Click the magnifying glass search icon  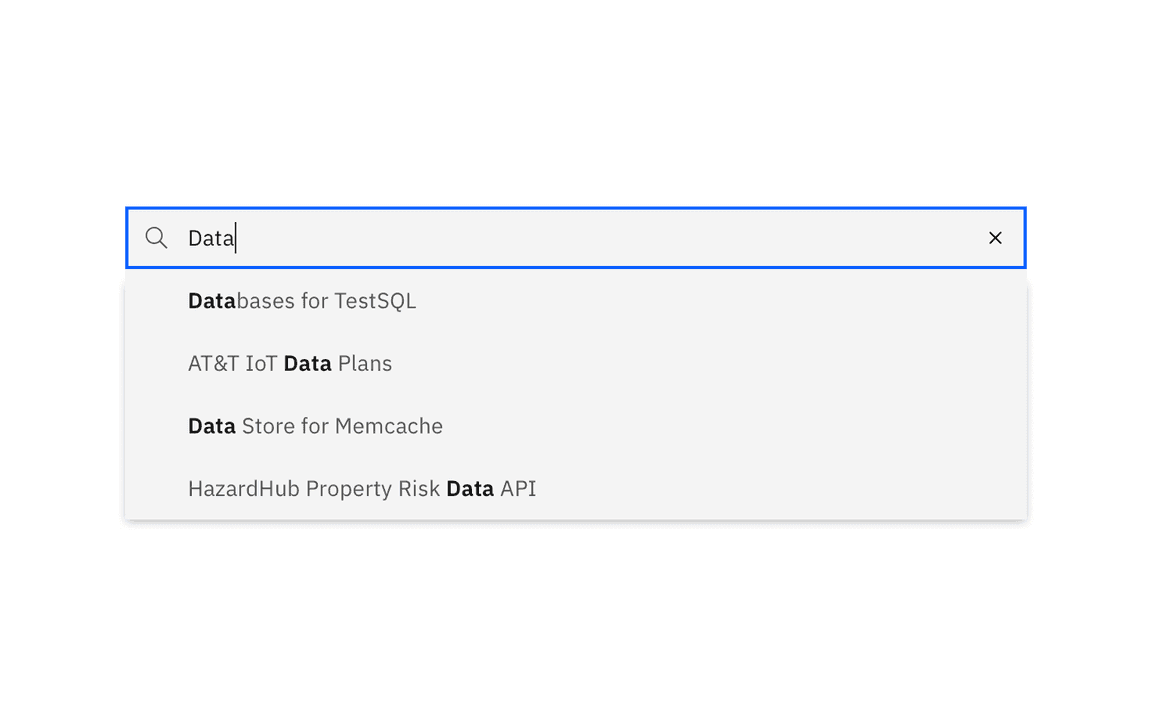point(156,238)
